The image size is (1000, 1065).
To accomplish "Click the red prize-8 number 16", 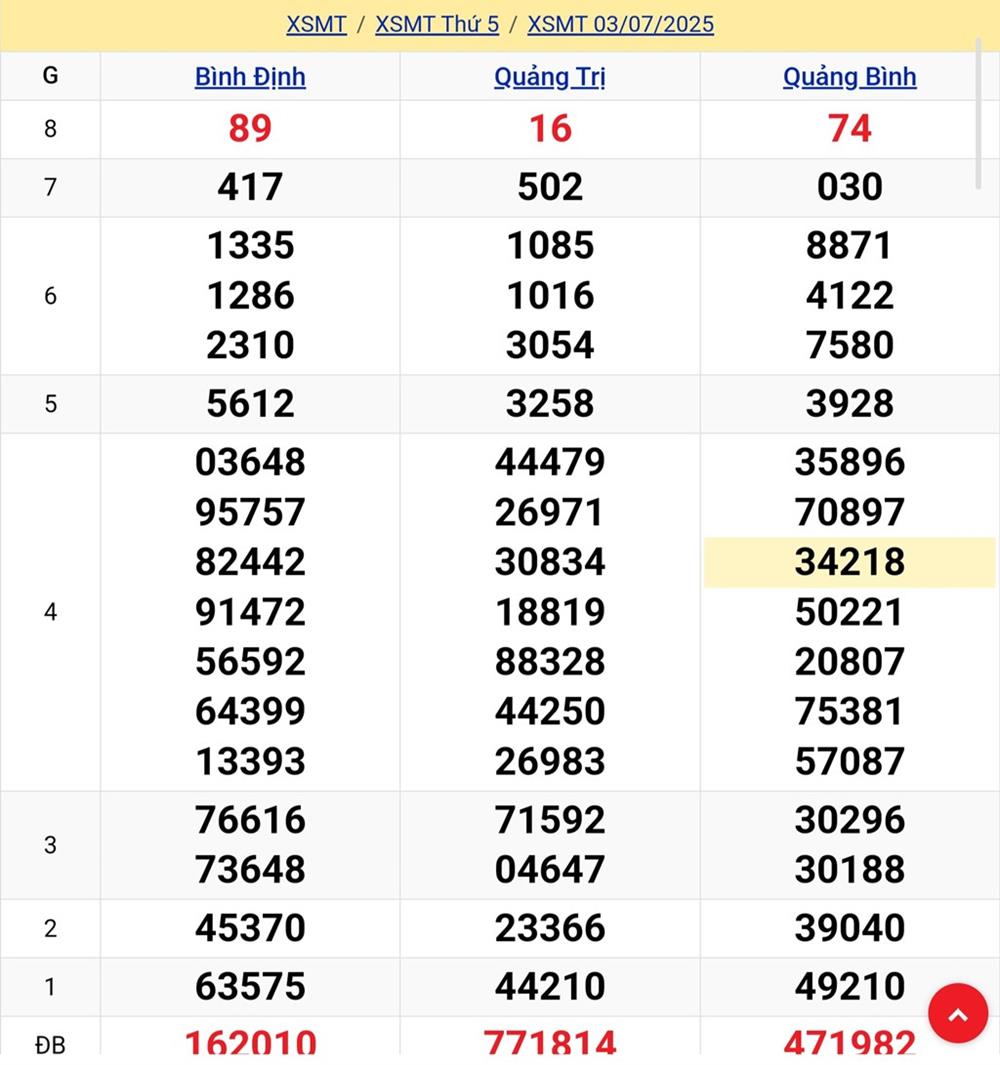I will point(550,128).
